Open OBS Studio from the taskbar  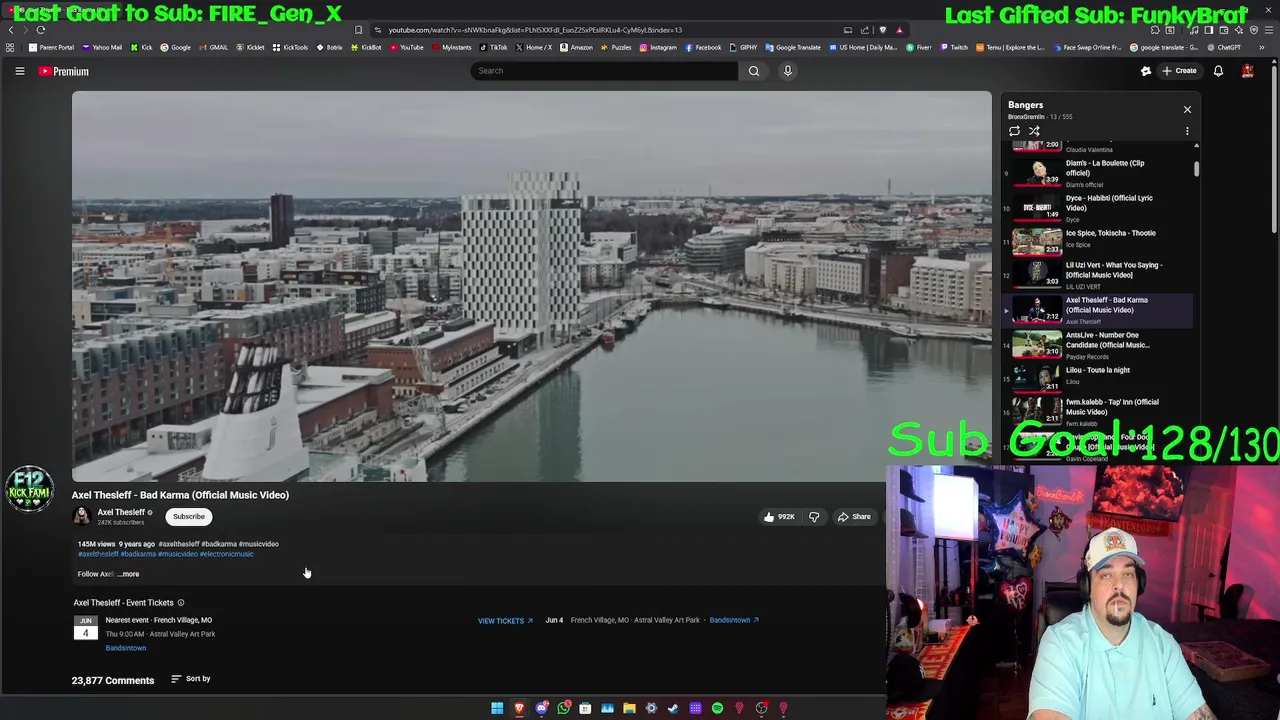tap(761, 708)
